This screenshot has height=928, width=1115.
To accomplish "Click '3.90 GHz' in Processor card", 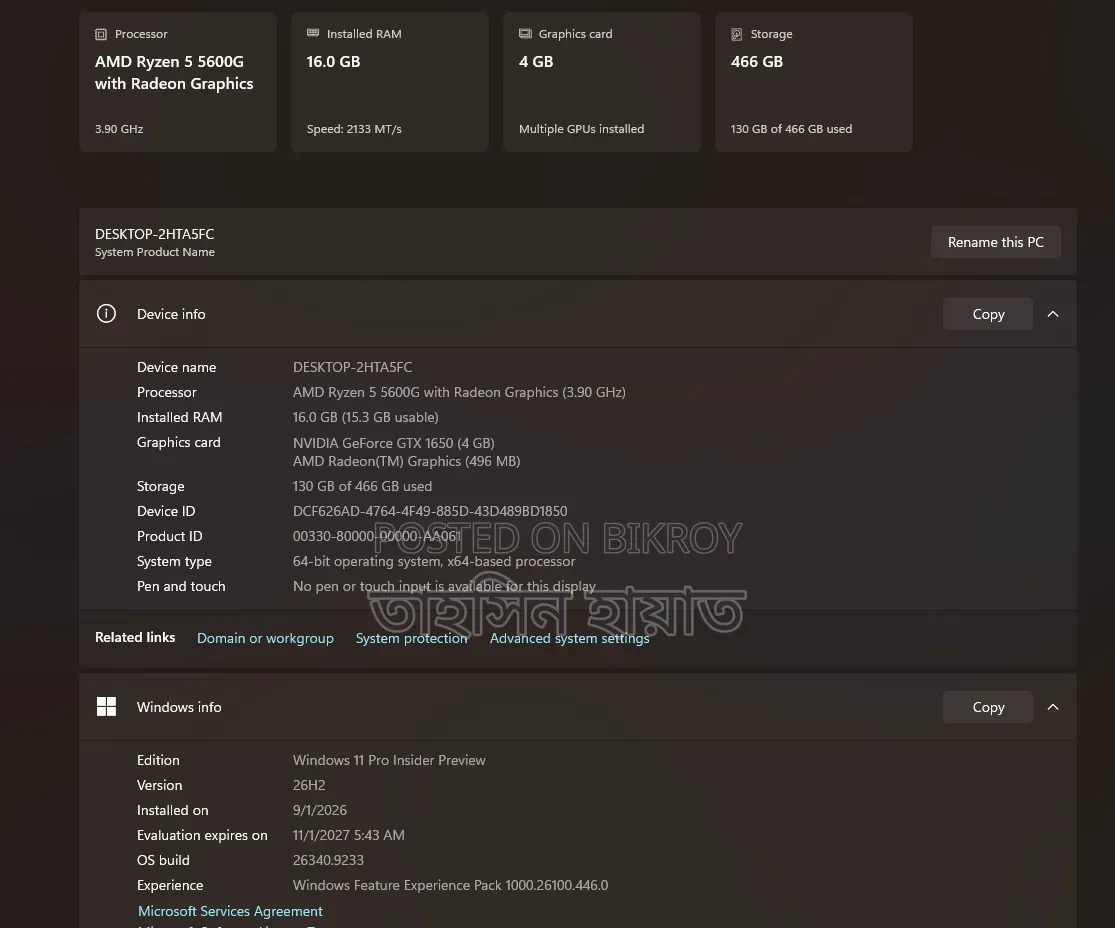I will (x=119, y=129).
